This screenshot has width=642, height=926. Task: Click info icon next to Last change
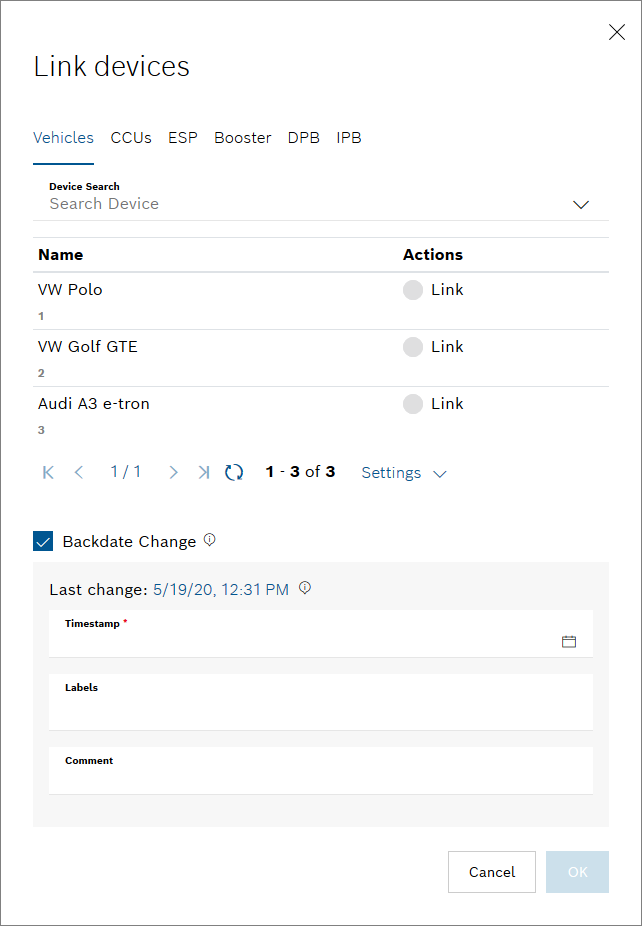coord(305,588)
